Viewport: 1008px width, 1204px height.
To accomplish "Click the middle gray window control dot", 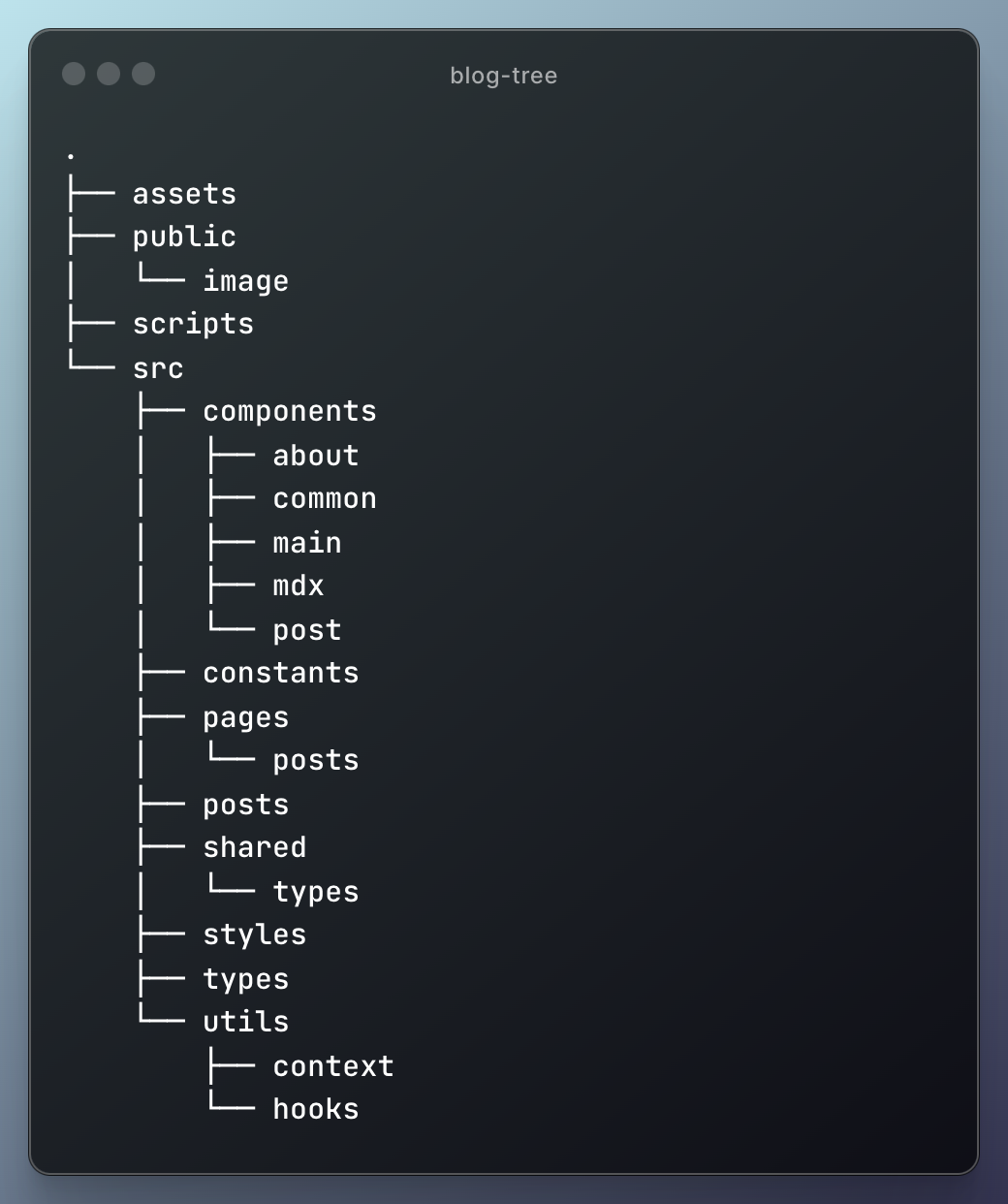I will tap(109, 74).
